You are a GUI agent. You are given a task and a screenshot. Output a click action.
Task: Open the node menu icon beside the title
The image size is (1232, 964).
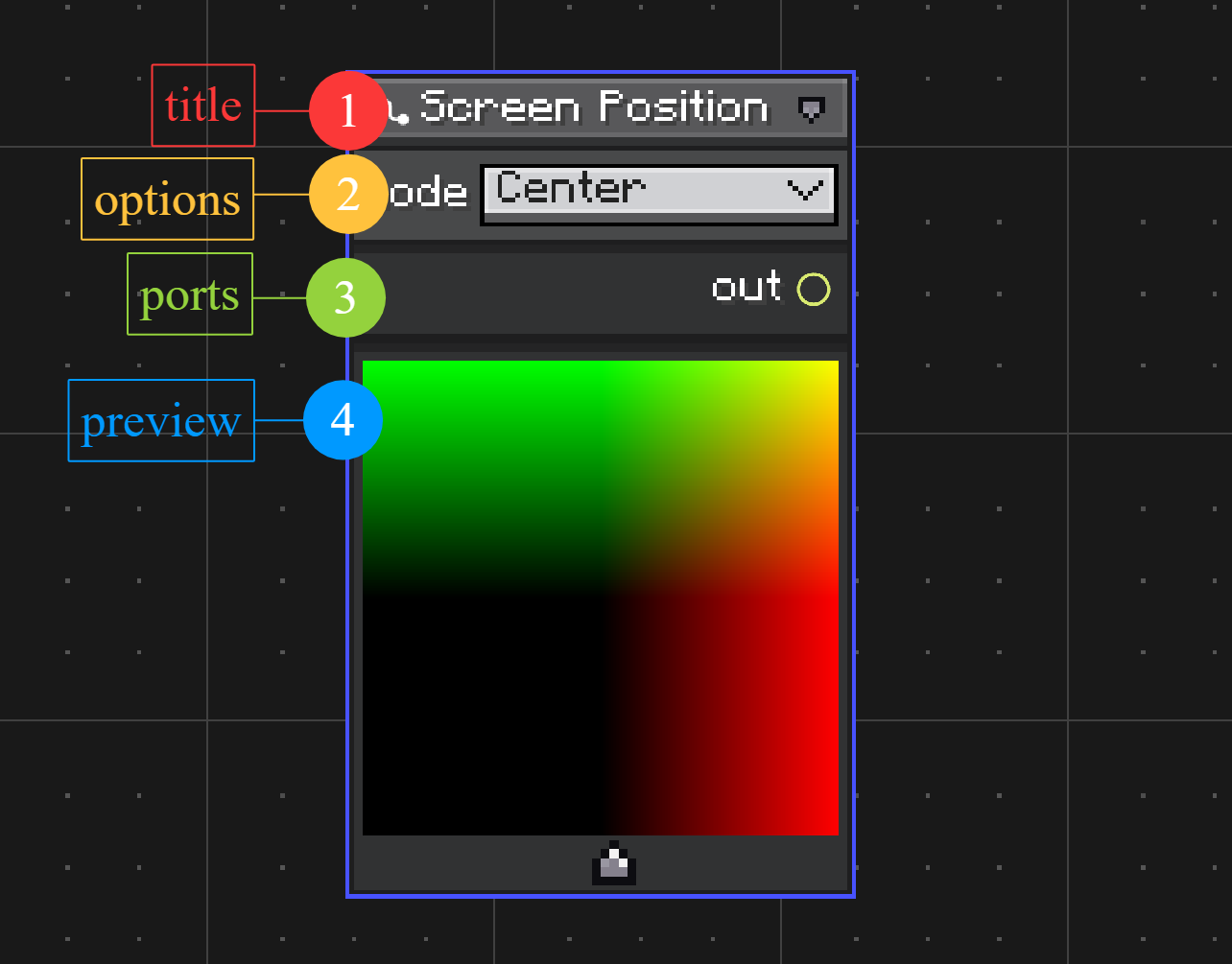[812, 109]
